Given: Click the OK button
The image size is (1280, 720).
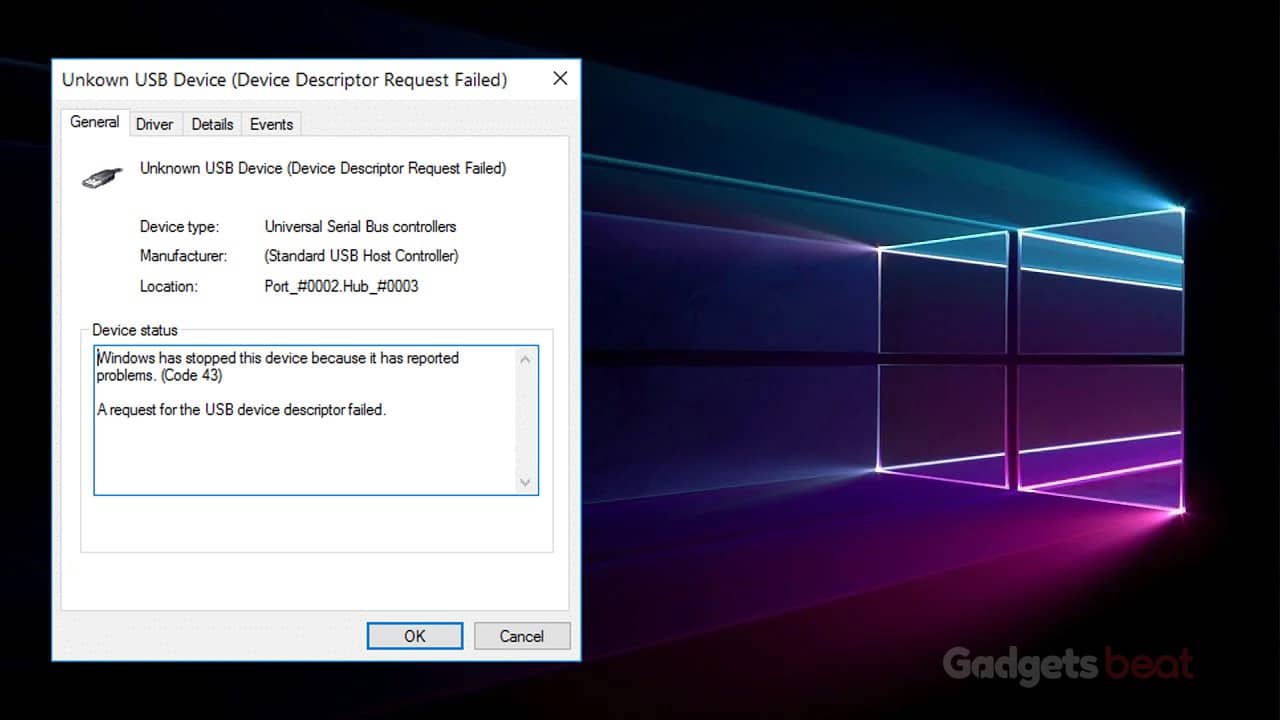Looking at the screenshot, I should (414, 636).
